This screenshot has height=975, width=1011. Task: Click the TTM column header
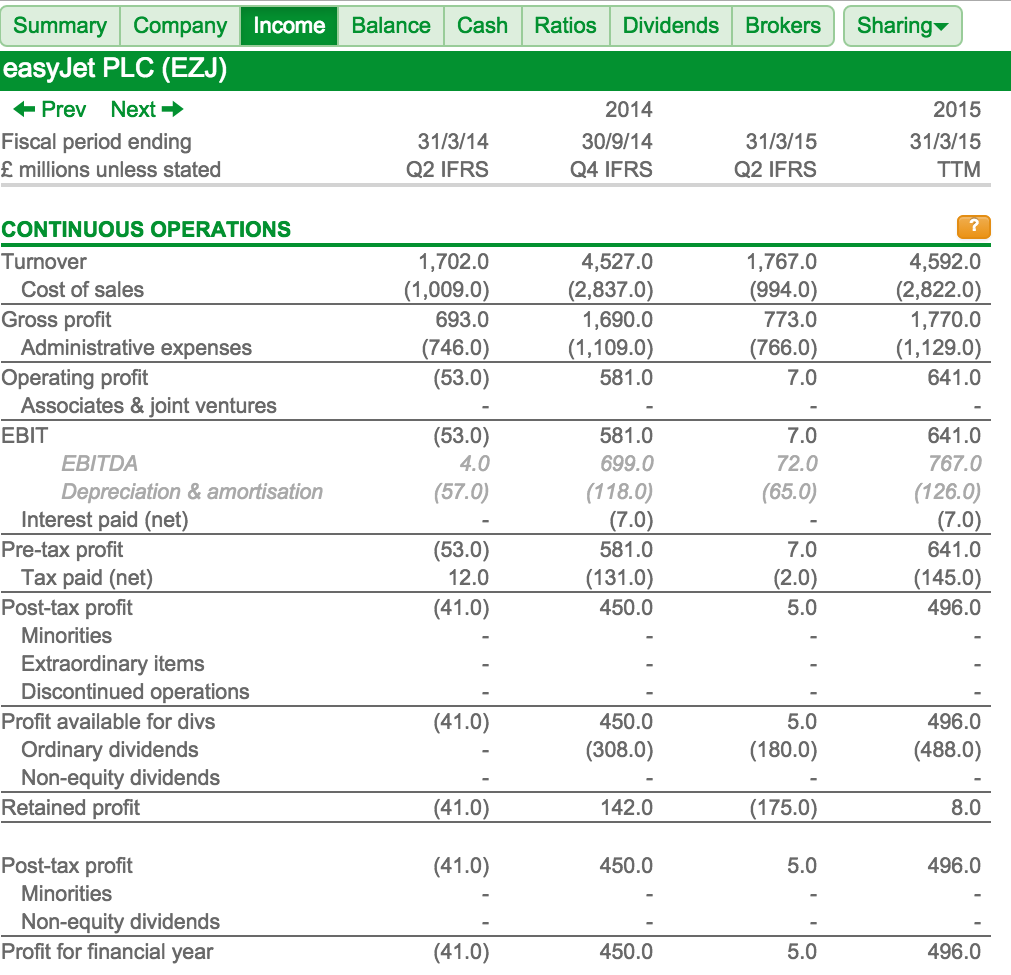[x=959, y=170]
